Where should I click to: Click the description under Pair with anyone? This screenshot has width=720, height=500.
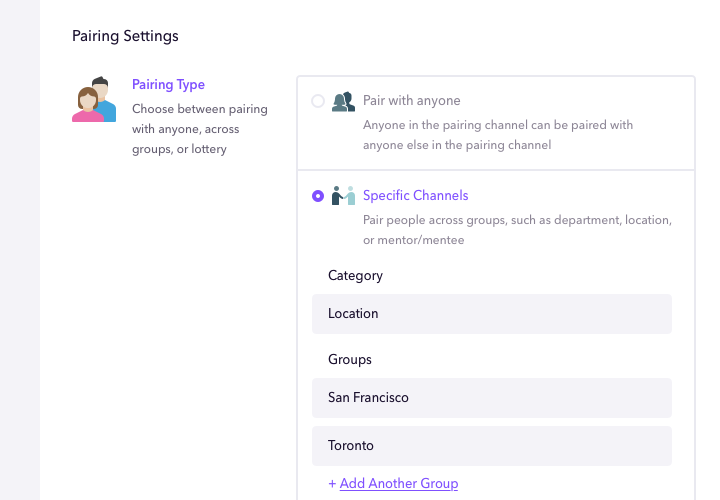(x=498, y=135)
